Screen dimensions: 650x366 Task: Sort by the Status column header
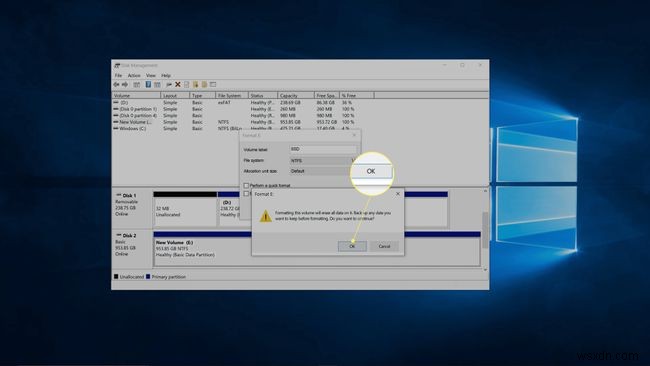pos(263,95)
